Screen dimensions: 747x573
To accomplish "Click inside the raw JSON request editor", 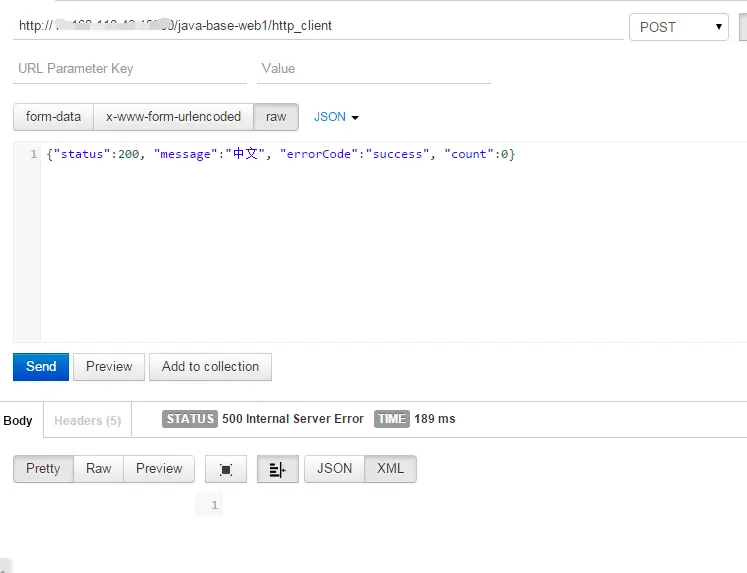I will click(x=394, y=242).
